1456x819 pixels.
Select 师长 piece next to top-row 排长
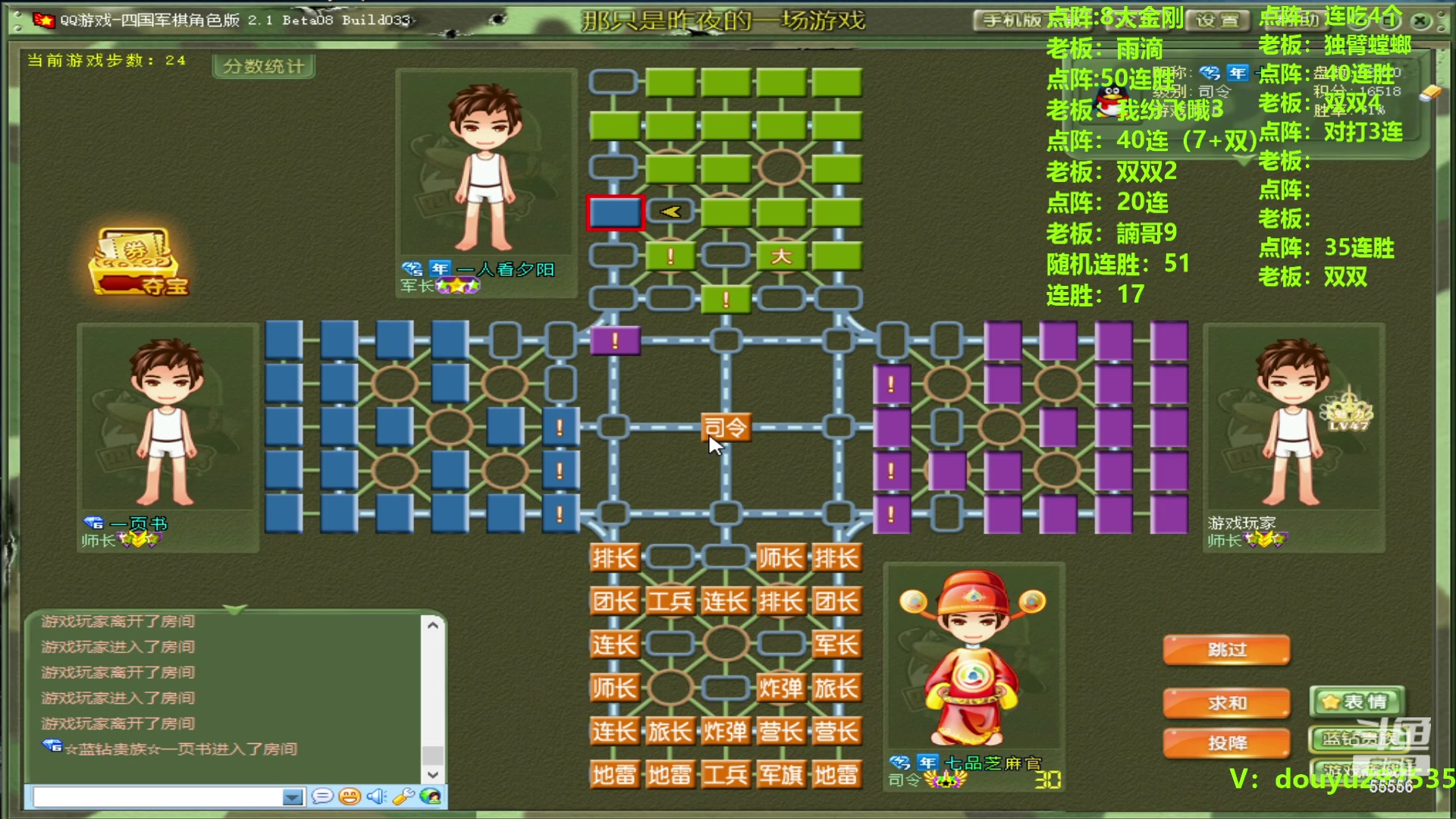(781, 559)
